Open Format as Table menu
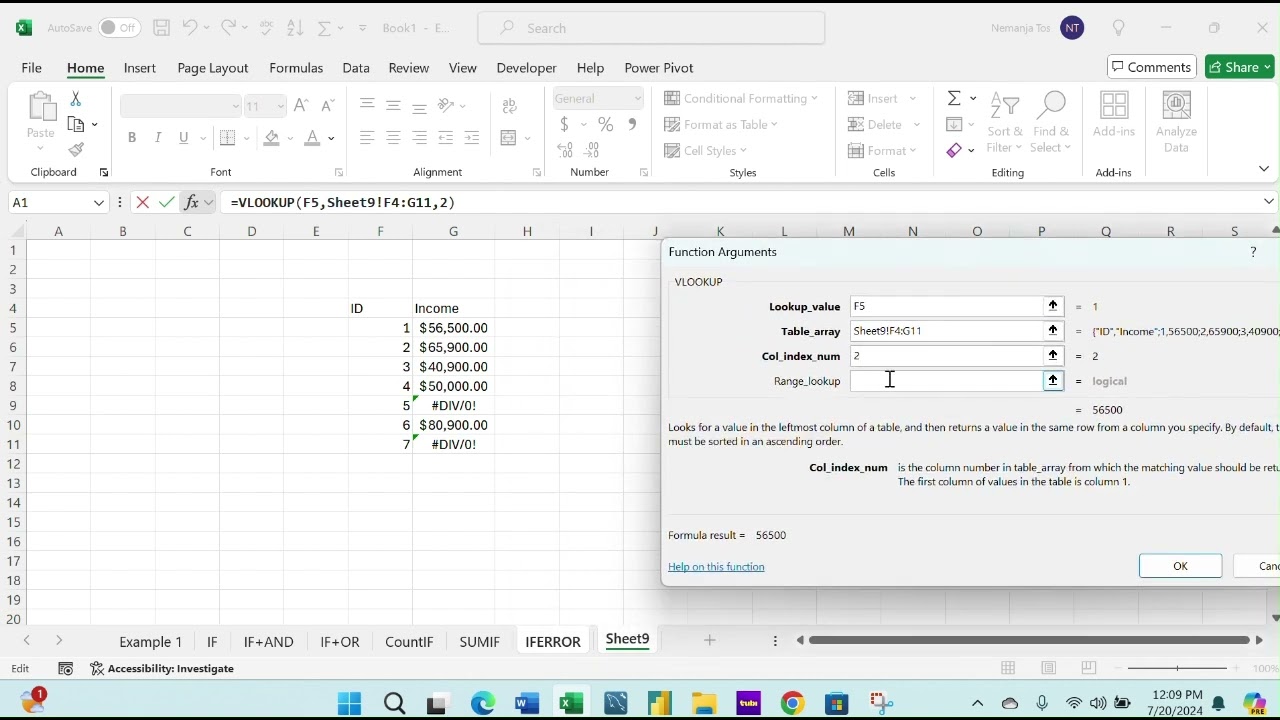This screenshot has width=1280, height=720. coord(721,124)
